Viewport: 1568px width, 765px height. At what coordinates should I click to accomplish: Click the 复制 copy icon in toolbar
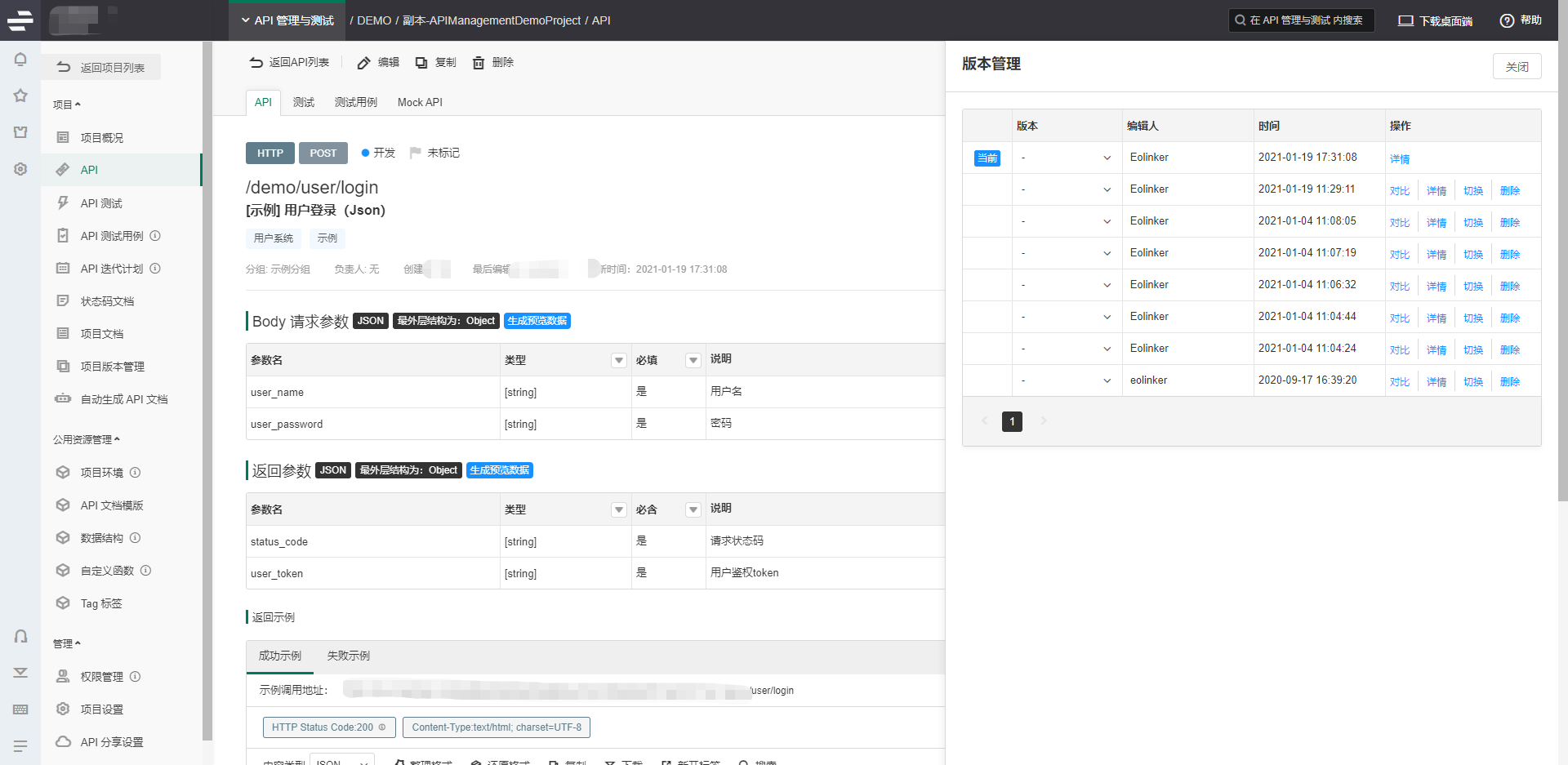point(421,63)
